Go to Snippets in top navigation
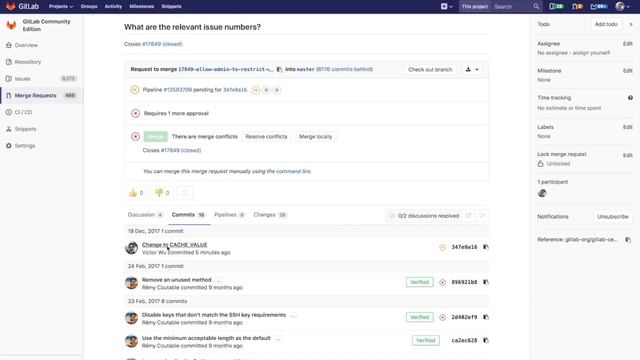Screen dimensions: 640x360 point(171,7)
